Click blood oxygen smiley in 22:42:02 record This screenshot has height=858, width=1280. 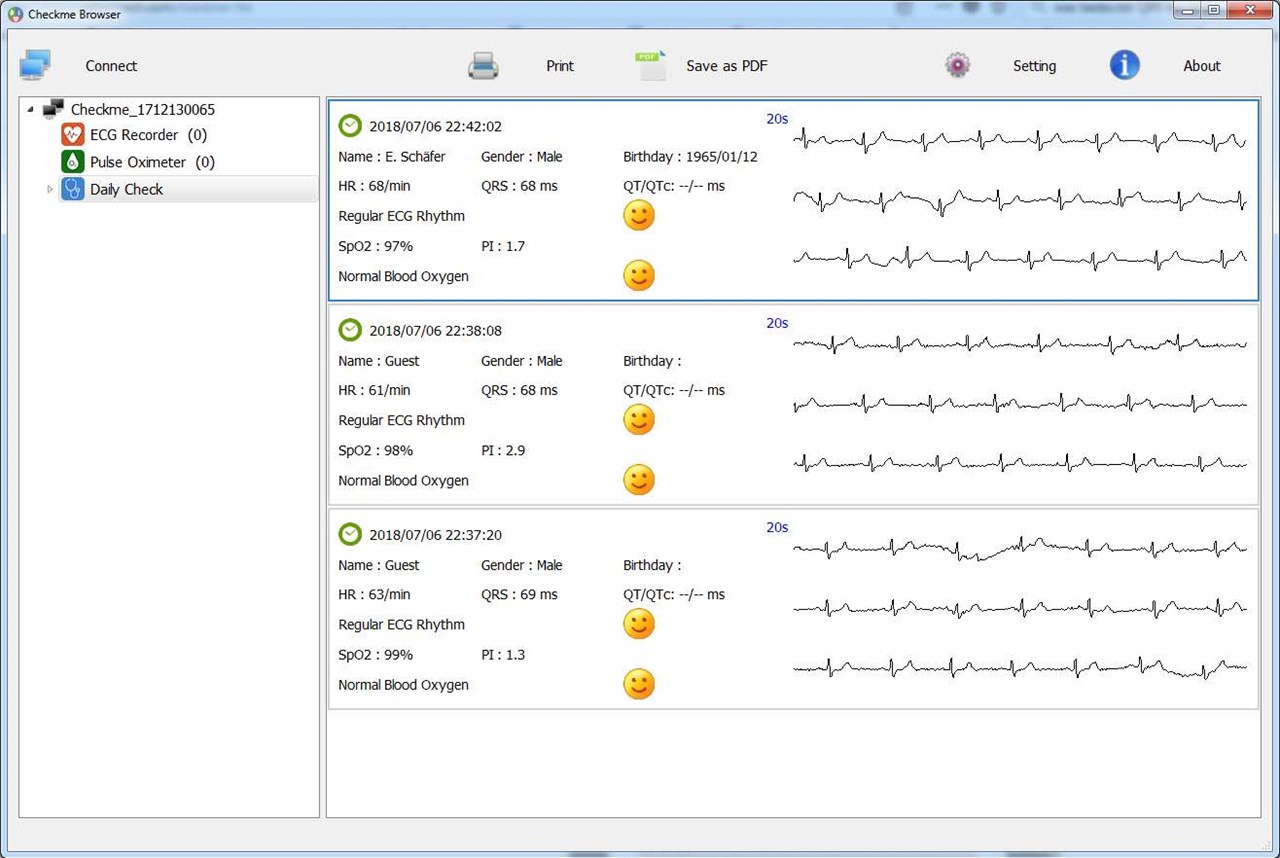click(639, 275)
